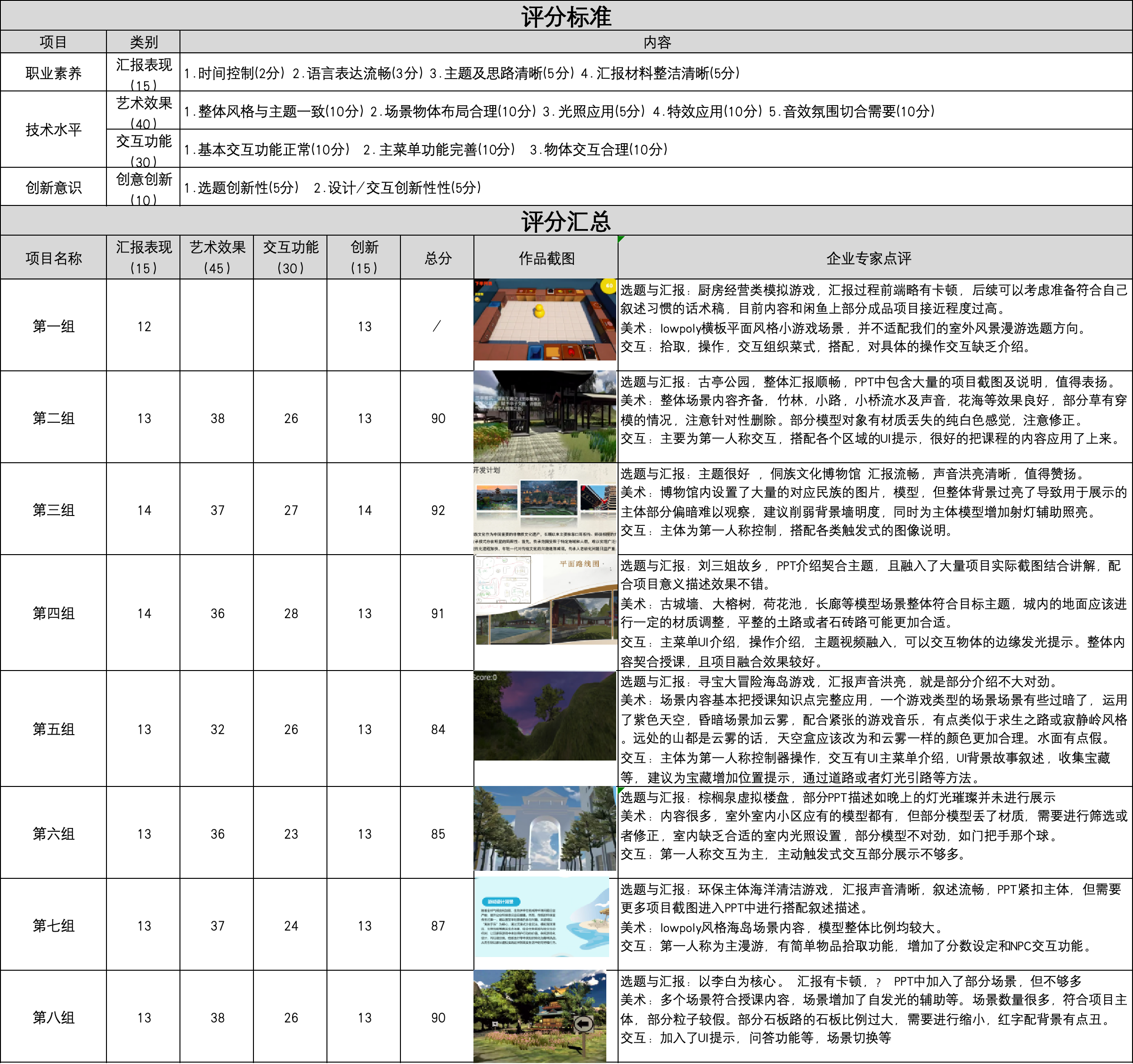Select the 作品截图 column header
This screenshot has width=1133, height=1064.
click(546, 257)
